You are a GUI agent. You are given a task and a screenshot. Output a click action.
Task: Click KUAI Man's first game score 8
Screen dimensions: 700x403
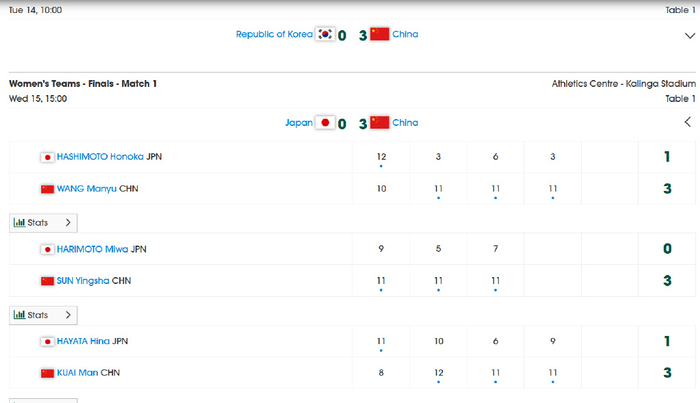(x=381, y=373)
